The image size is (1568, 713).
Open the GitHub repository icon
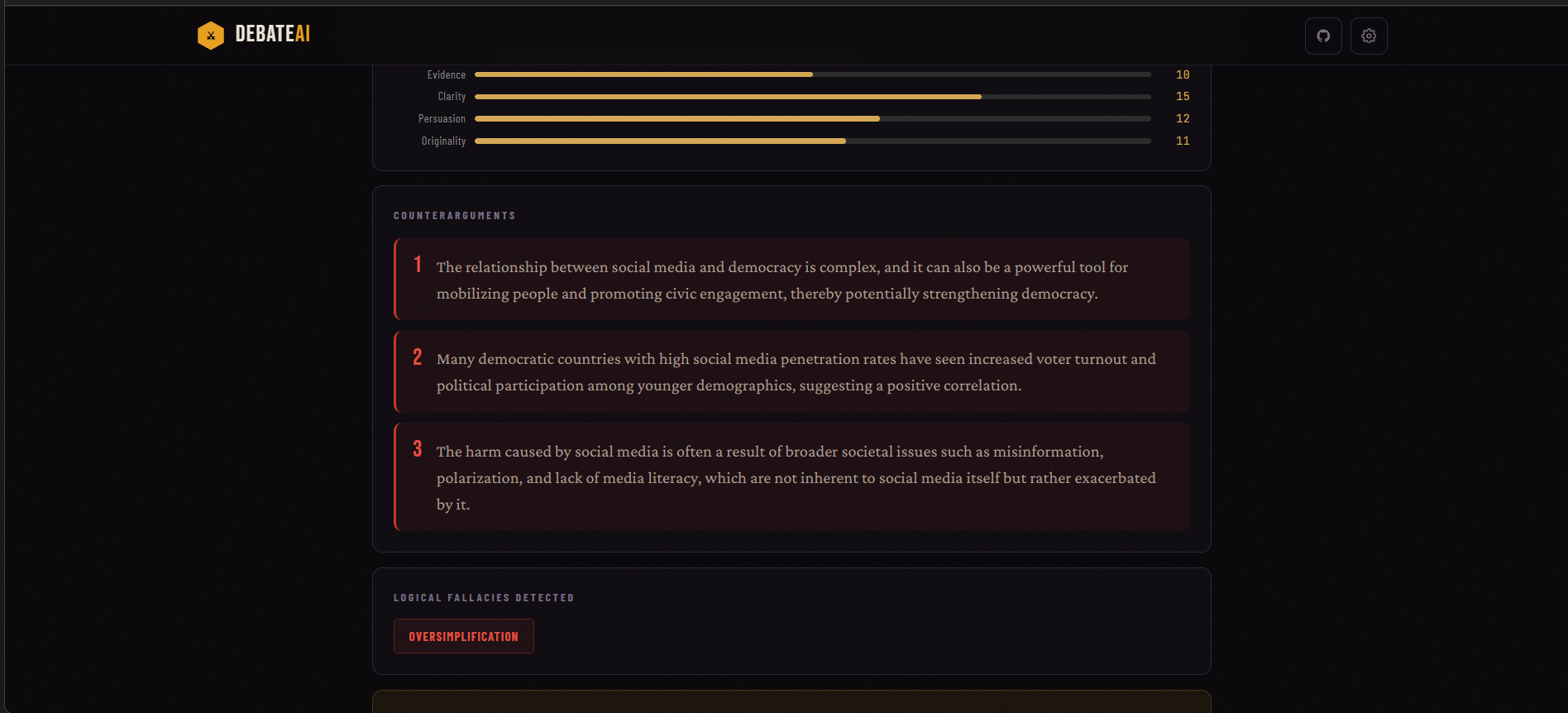pyautogui.click(x=1323, y=36)
